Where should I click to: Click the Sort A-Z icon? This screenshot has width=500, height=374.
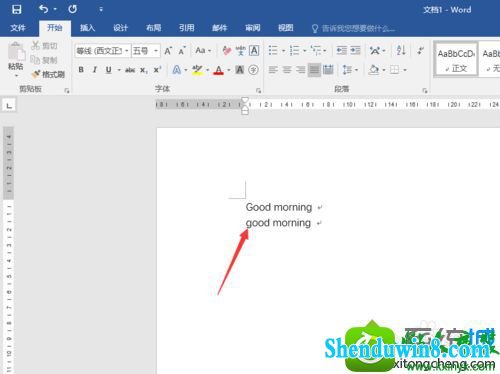pos(401,51)
